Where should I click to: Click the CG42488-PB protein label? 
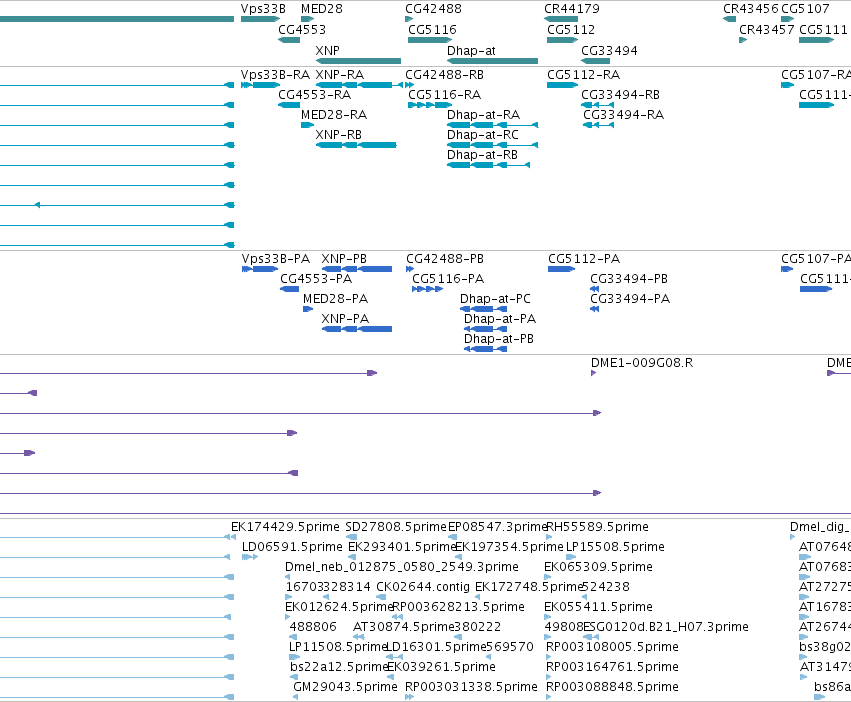pos(444,259)
